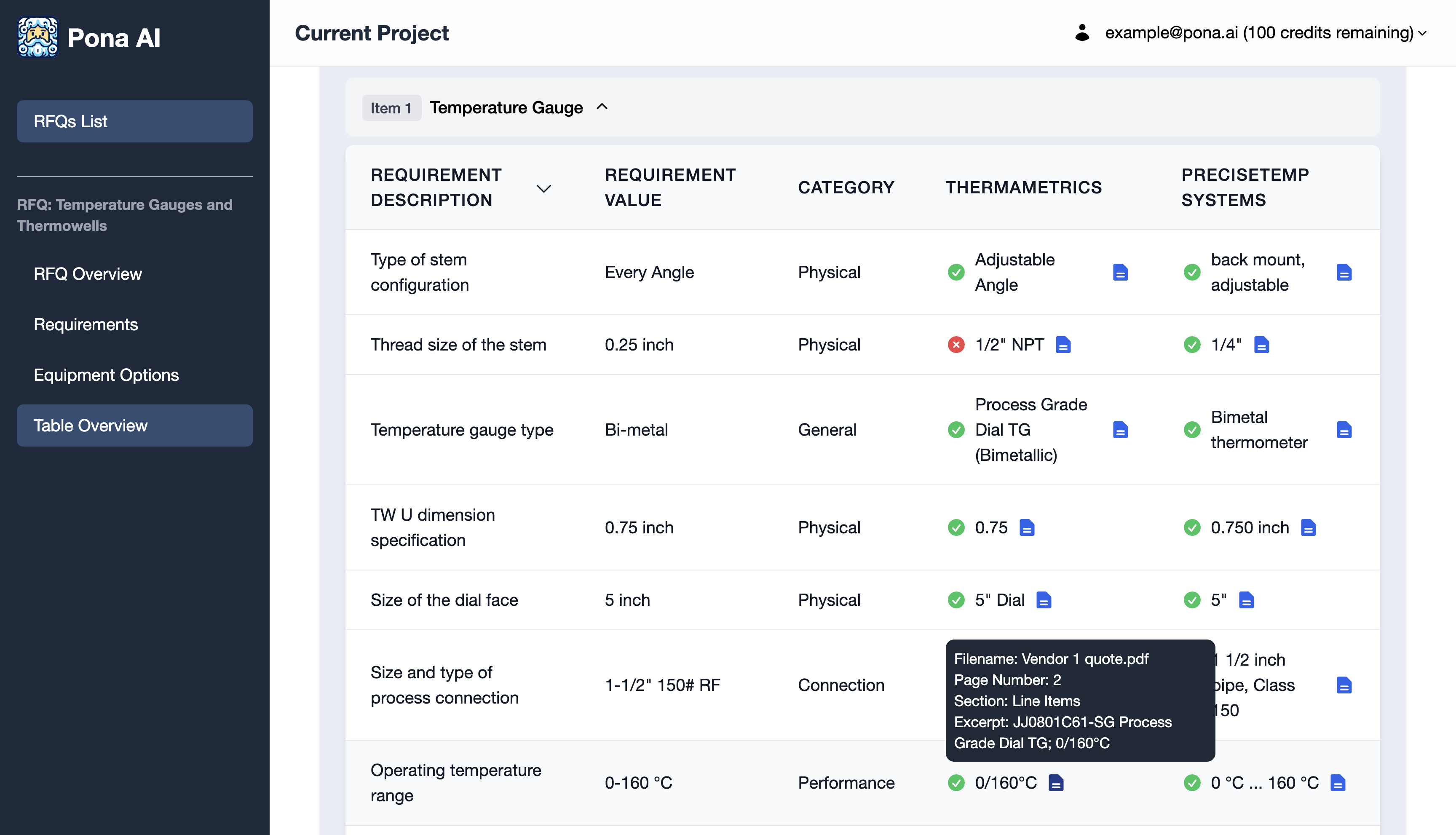Open PreciseTemp document icon for stem configuration
1456x835 pixels.
click(1344, 273)
